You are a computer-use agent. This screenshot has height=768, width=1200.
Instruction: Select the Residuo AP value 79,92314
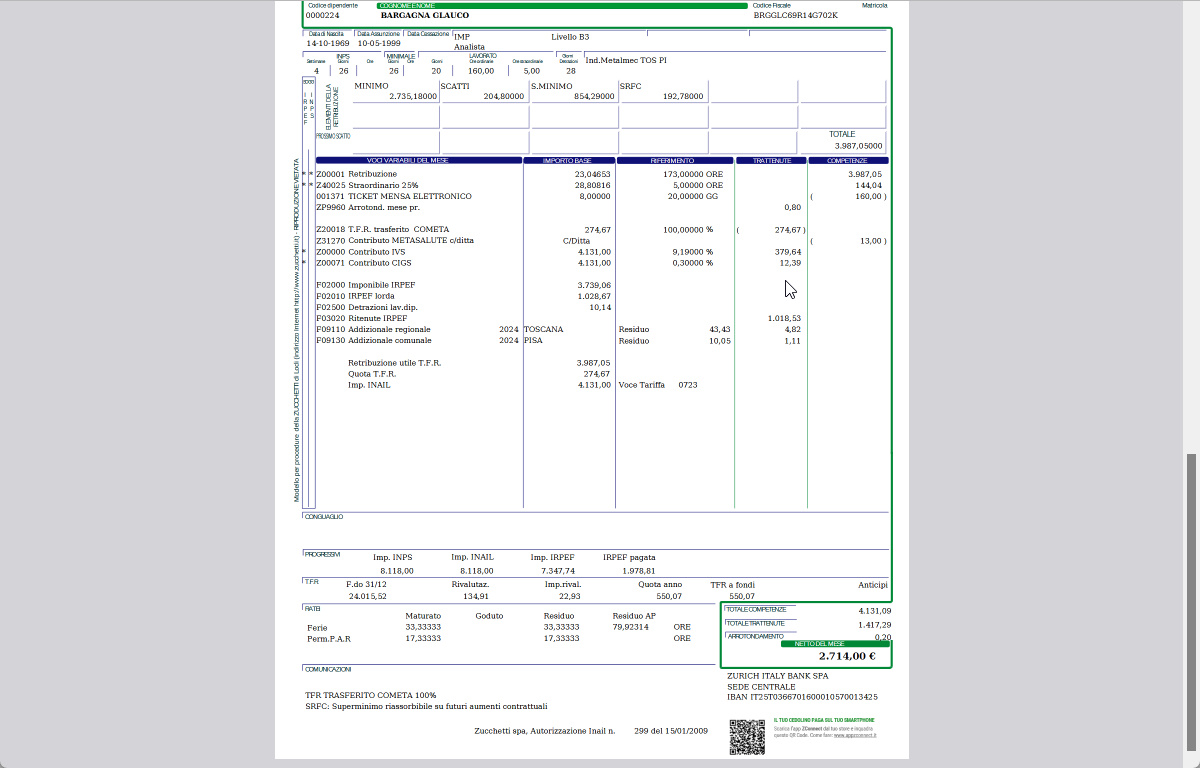click(631, 627)
